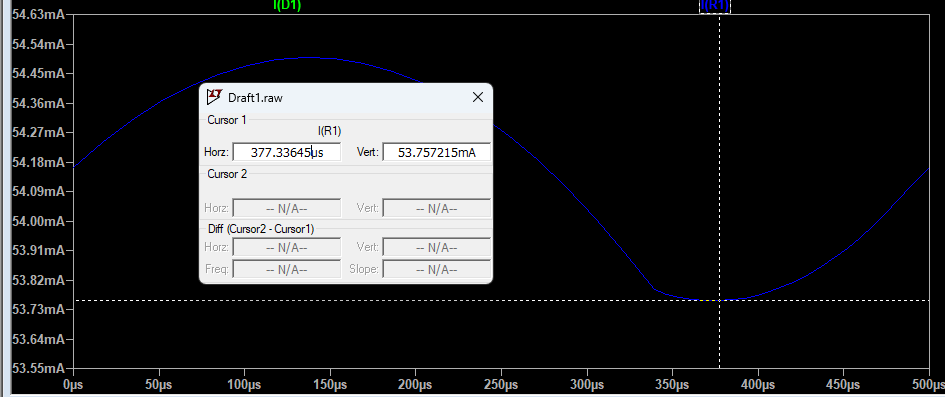Click the 100µs time axis label
The image size is (945, 397).
pyautogui.click(x=244, y=384)
